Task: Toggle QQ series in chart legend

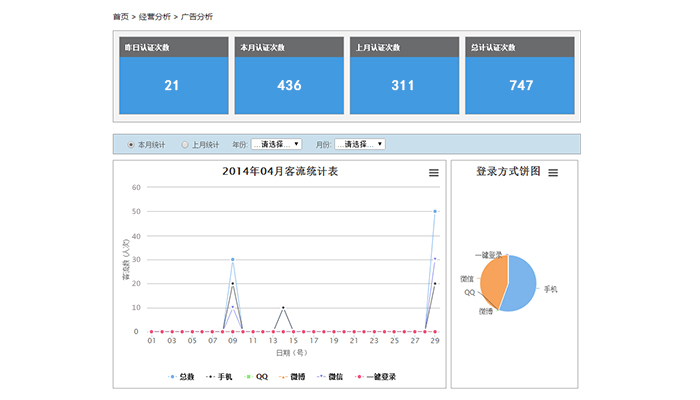Action: pyautogui.click(x=256, y=377)
